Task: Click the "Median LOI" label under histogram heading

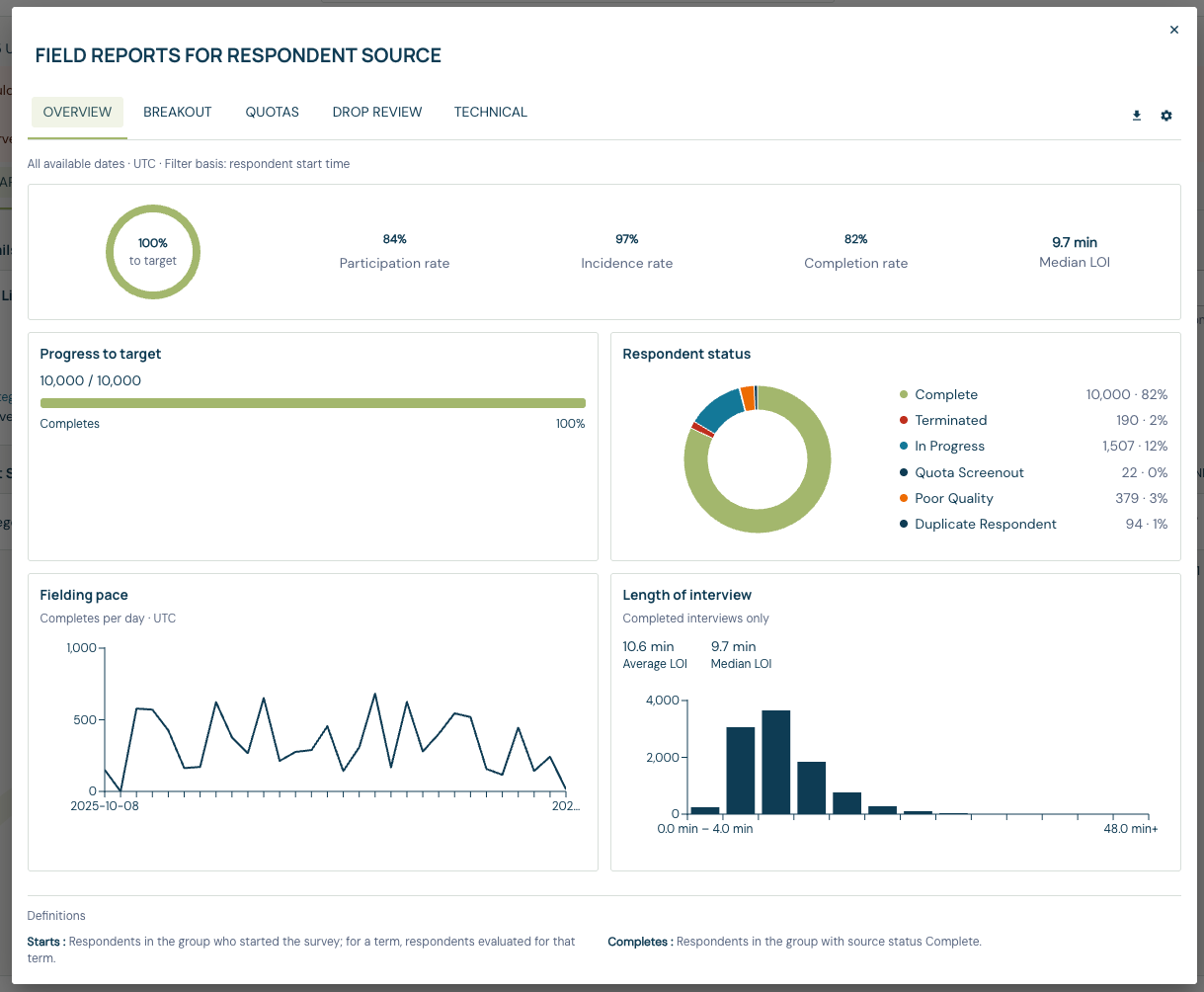Action: click(x=741, y=664)
